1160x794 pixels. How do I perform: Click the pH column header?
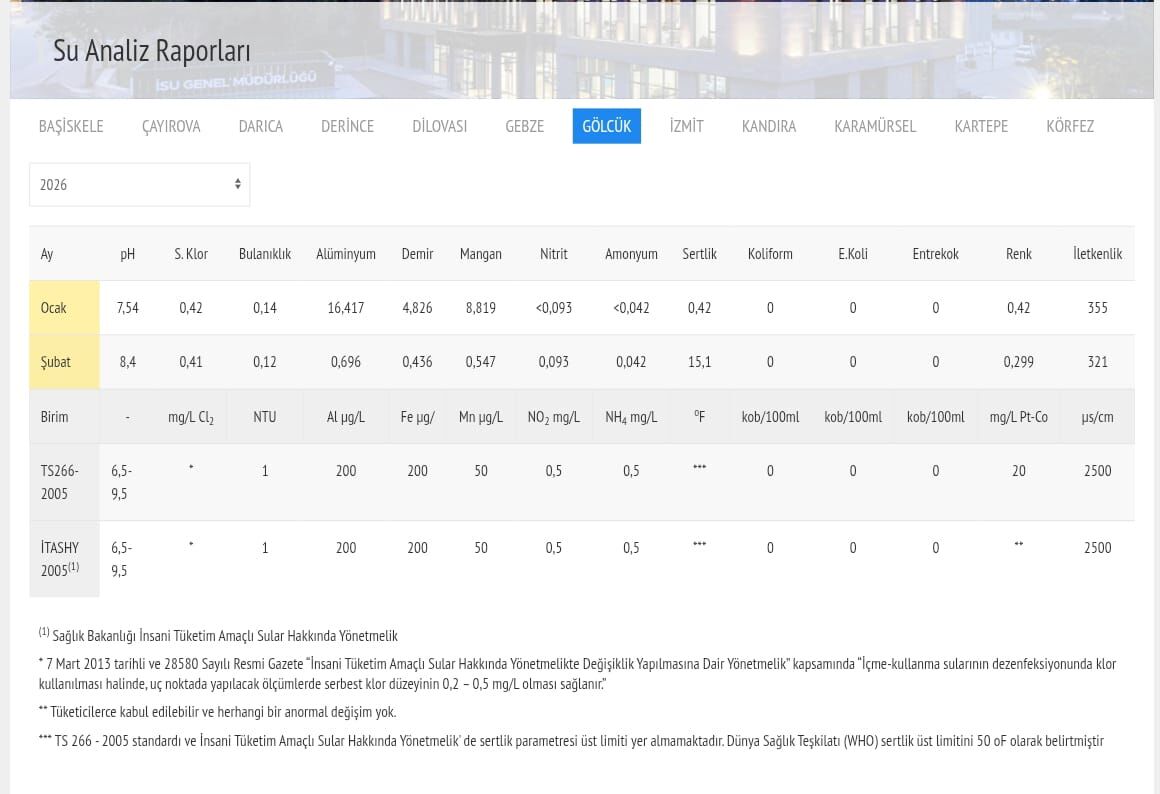127,254
